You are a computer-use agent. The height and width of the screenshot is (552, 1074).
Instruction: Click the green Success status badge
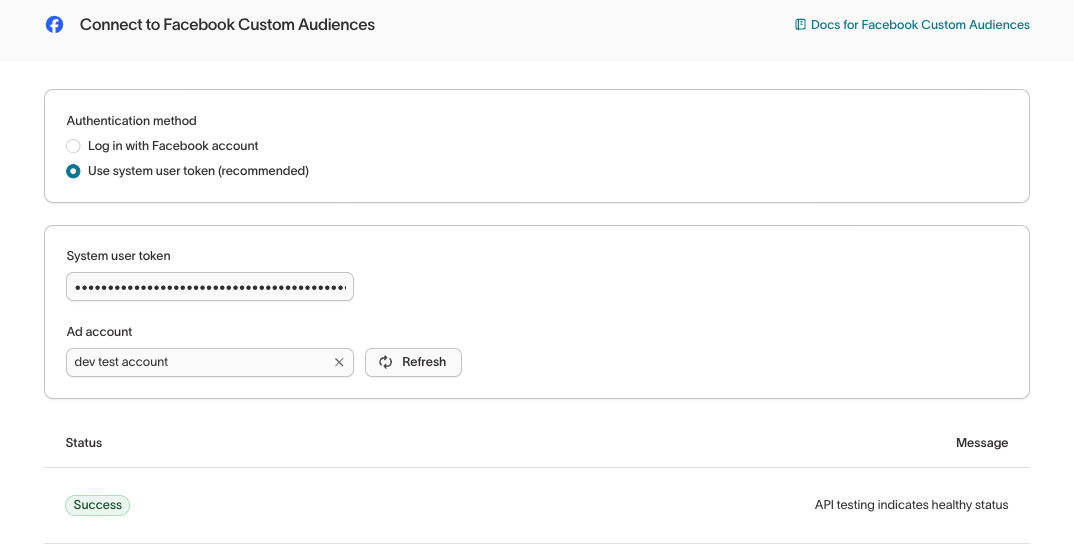click(97, 505)
